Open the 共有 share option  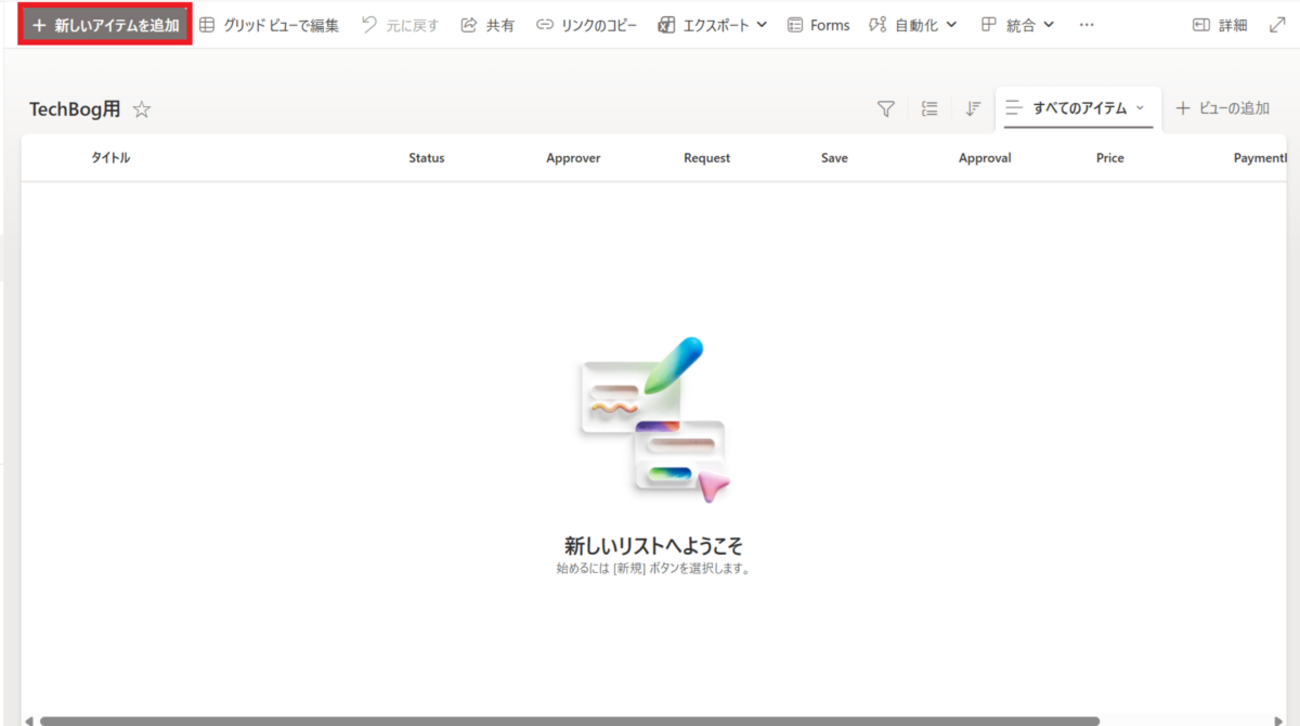(488, 26)
